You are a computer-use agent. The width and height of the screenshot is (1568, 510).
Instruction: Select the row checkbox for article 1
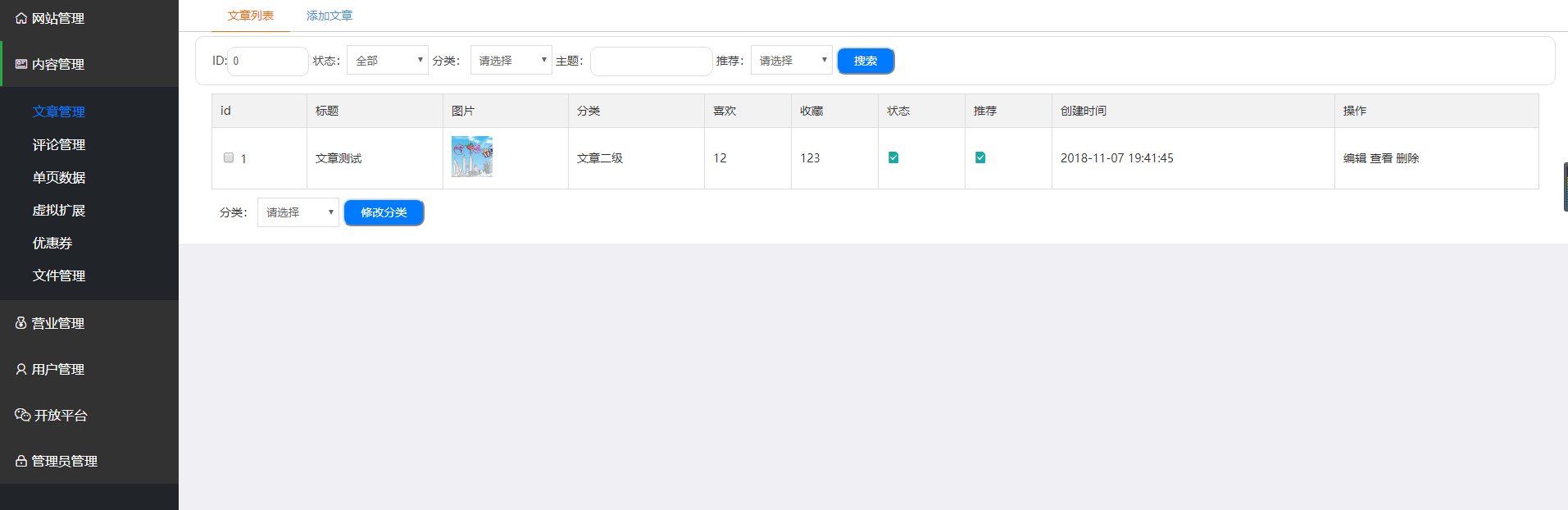coord(229,157)
